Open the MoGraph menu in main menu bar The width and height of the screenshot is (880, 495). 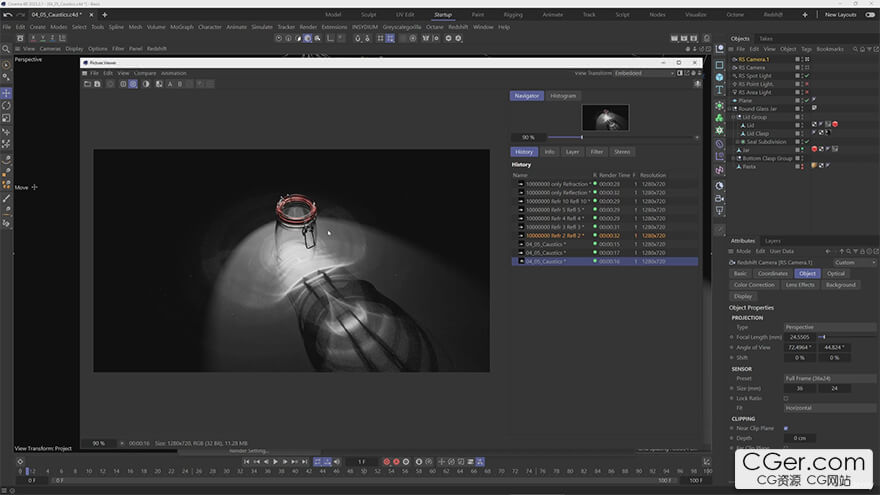click(182, 27)
